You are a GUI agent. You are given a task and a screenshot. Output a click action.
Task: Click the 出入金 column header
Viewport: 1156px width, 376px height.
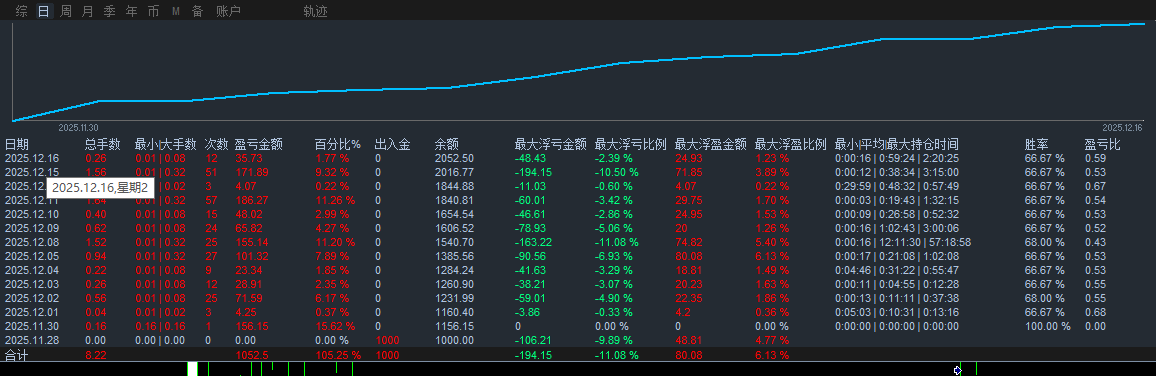tap(392, 145)
